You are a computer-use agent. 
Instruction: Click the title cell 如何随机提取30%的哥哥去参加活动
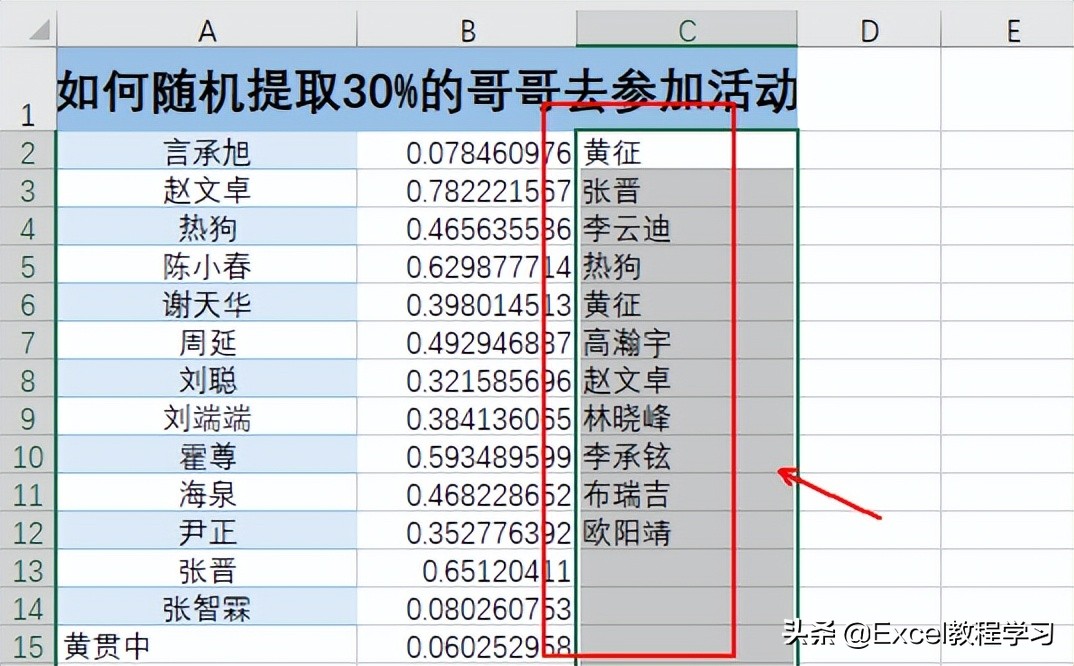pyautogui.click(x=427, y=89)
